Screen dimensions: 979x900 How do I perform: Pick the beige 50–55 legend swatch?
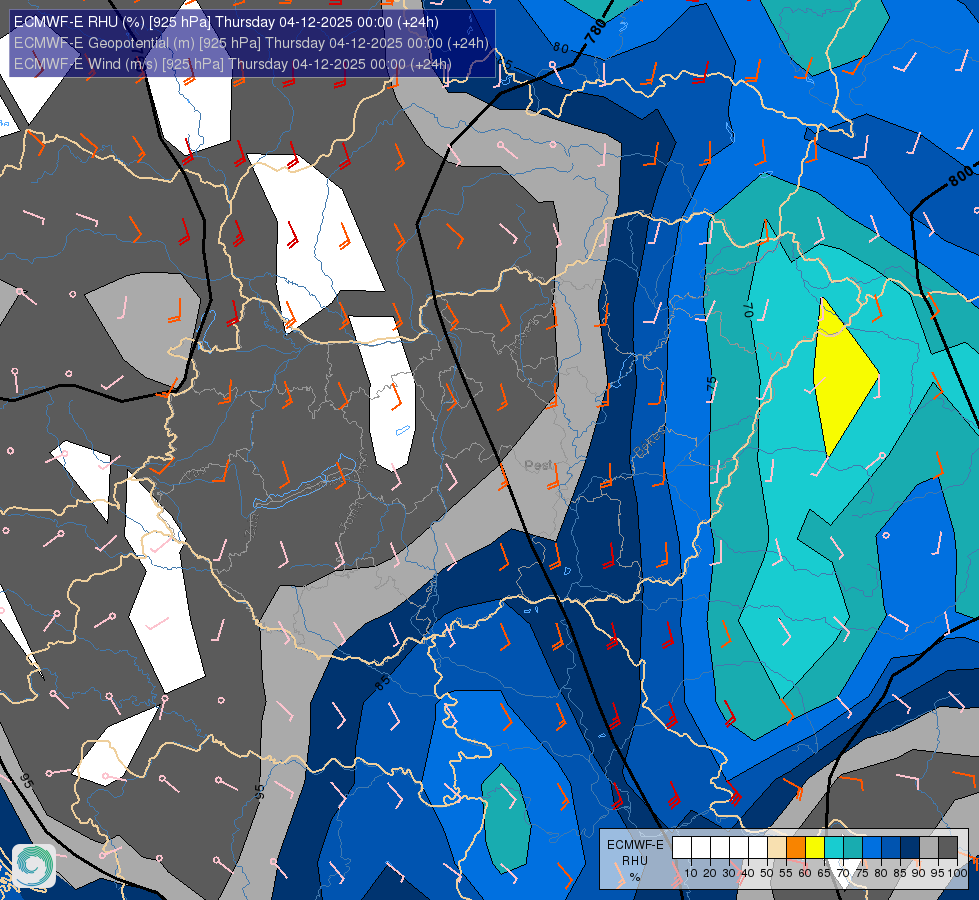coord(777,848)
